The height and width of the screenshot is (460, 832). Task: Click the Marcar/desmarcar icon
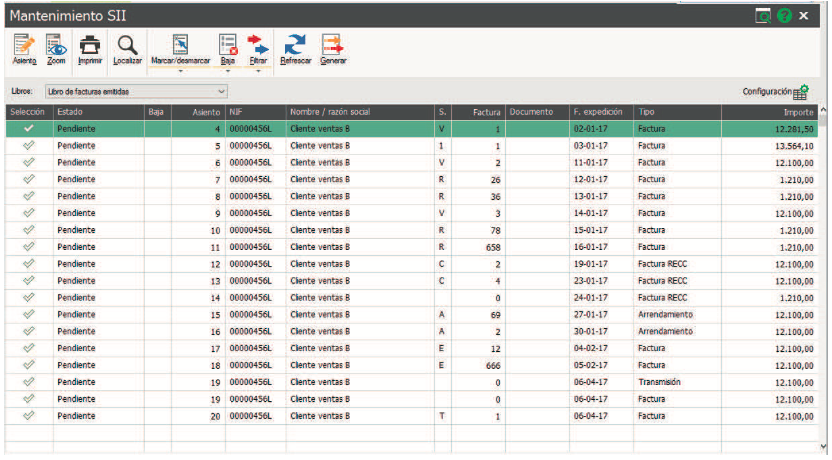point(180,50)
